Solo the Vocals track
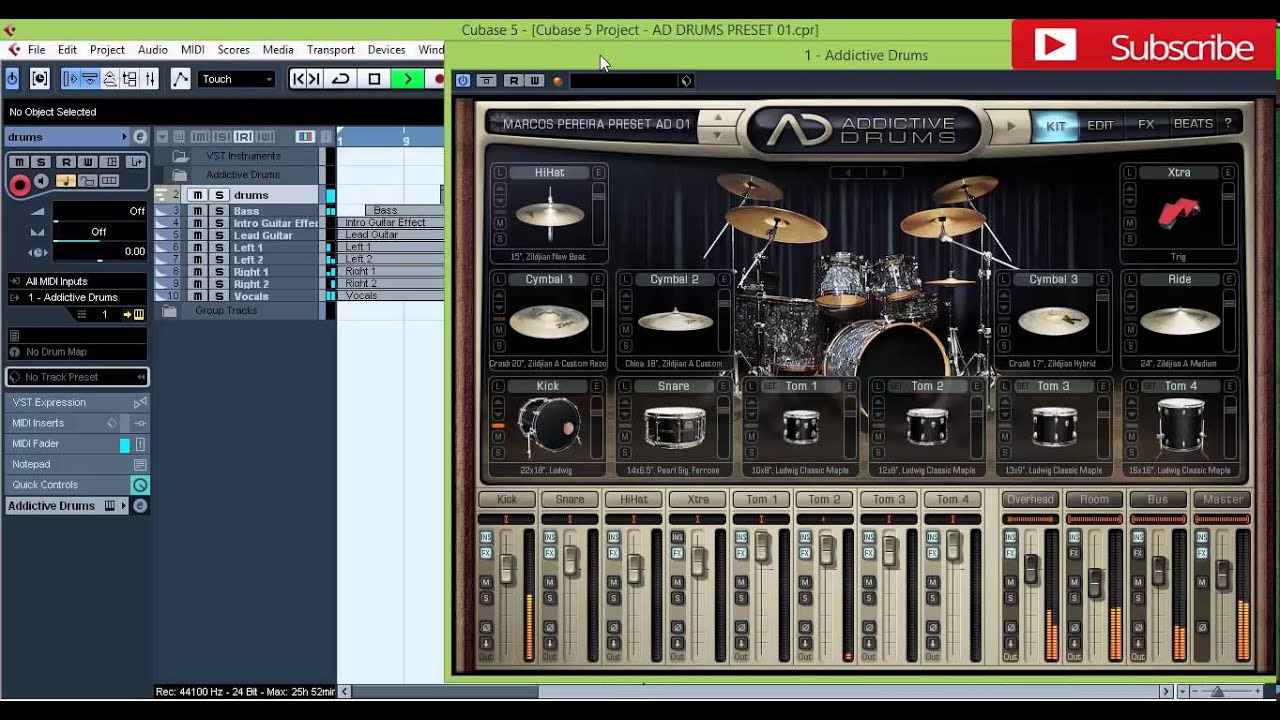1280x720 pixels. (219, 297)
